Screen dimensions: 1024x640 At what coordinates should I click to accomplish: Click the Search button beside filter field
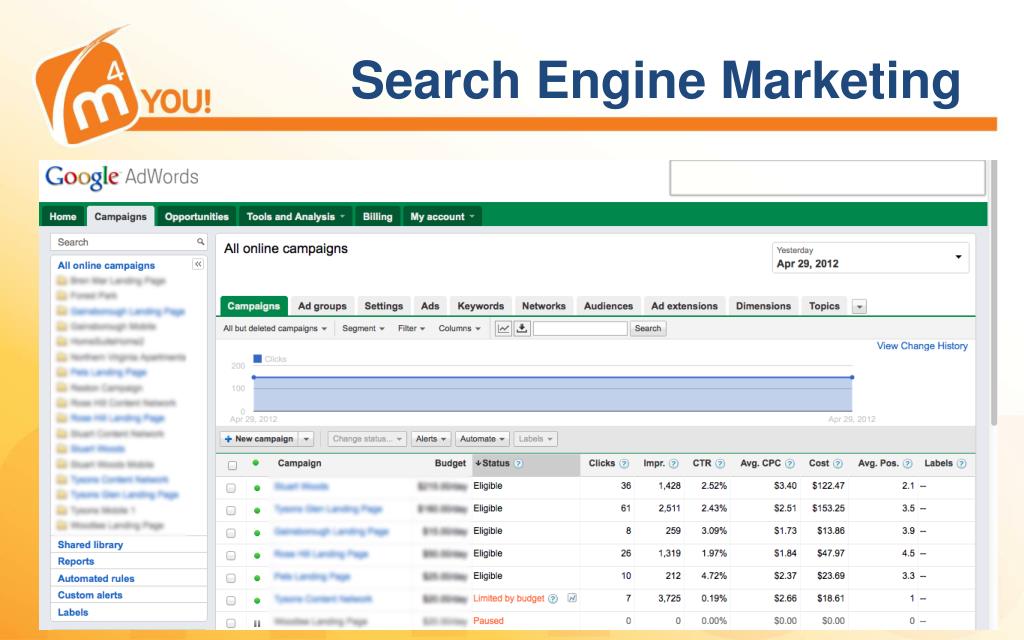(x=648, y=328)
